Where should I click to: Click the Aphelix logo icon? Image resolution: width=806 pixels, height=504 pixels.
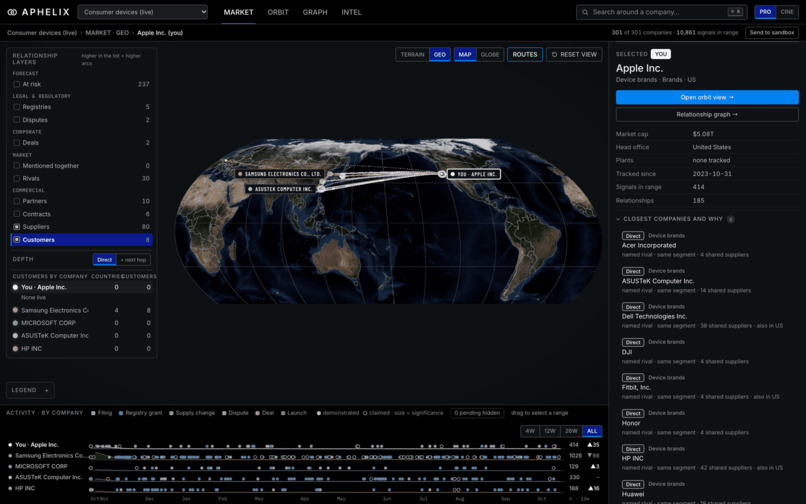12,12
